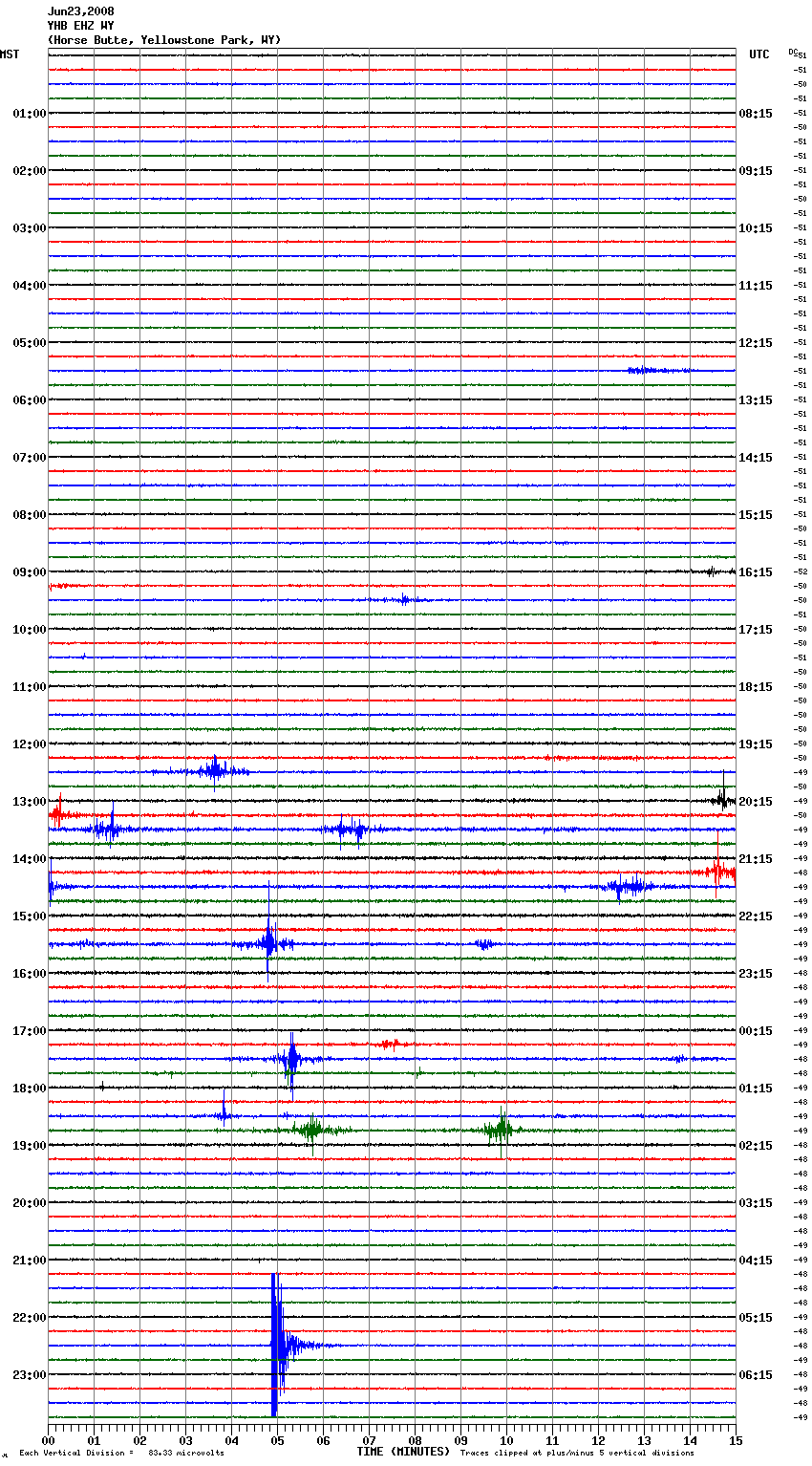Viewport: 812px width, 1466px height.
Task: Click the 16:00 MST row label
Action: click(30, 974)
